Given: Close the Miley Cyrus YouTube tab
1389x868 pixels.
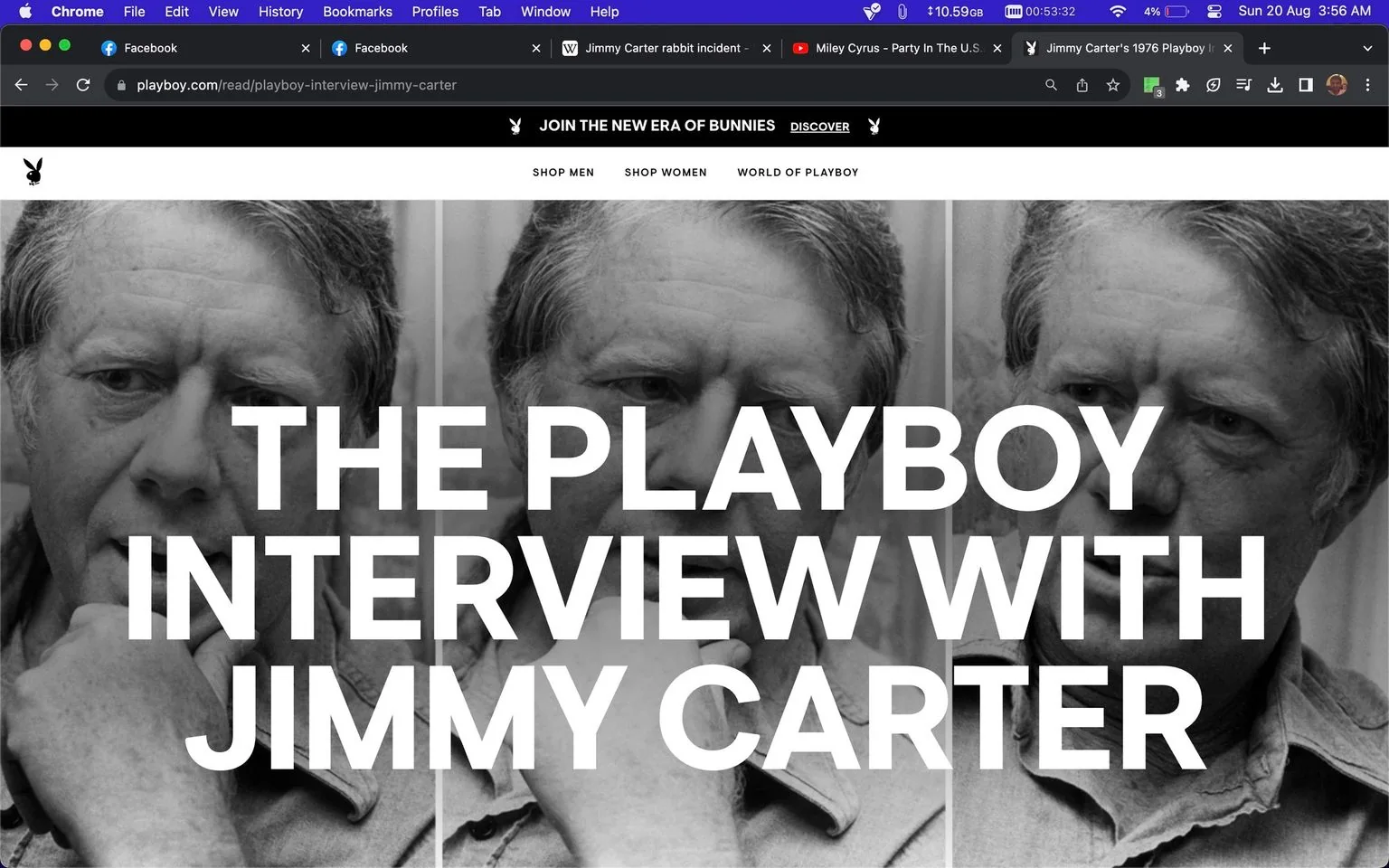Looking at the screenshot, I should click(x=997, y=48).
